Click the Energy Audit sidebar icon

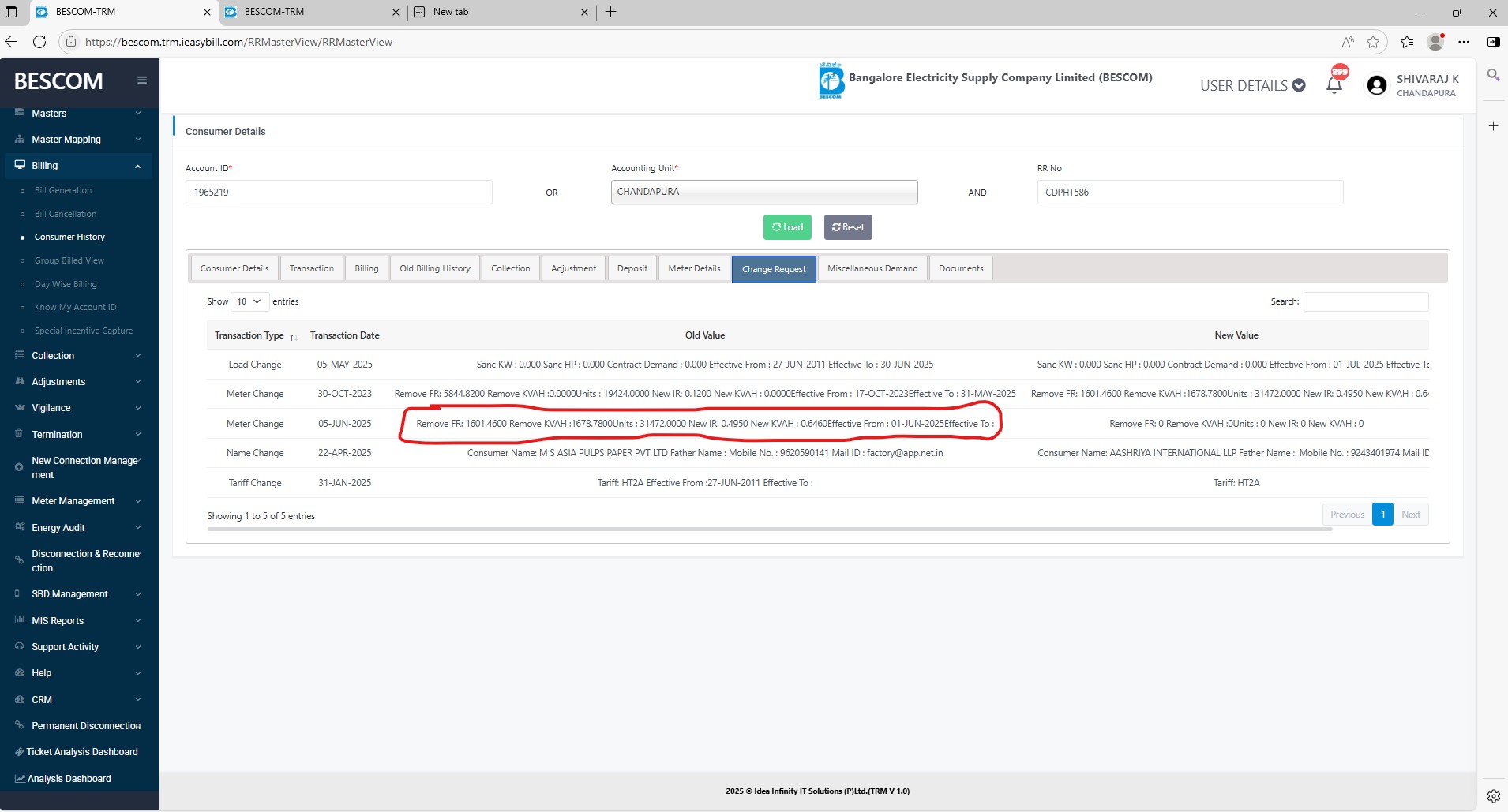pyautogui.click(x=20, y=527)
